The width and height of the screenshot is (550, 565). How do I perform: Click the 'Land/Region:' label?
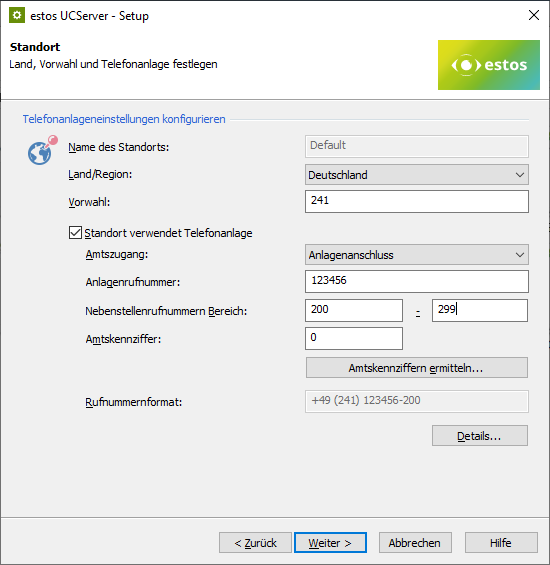point(100,174)
